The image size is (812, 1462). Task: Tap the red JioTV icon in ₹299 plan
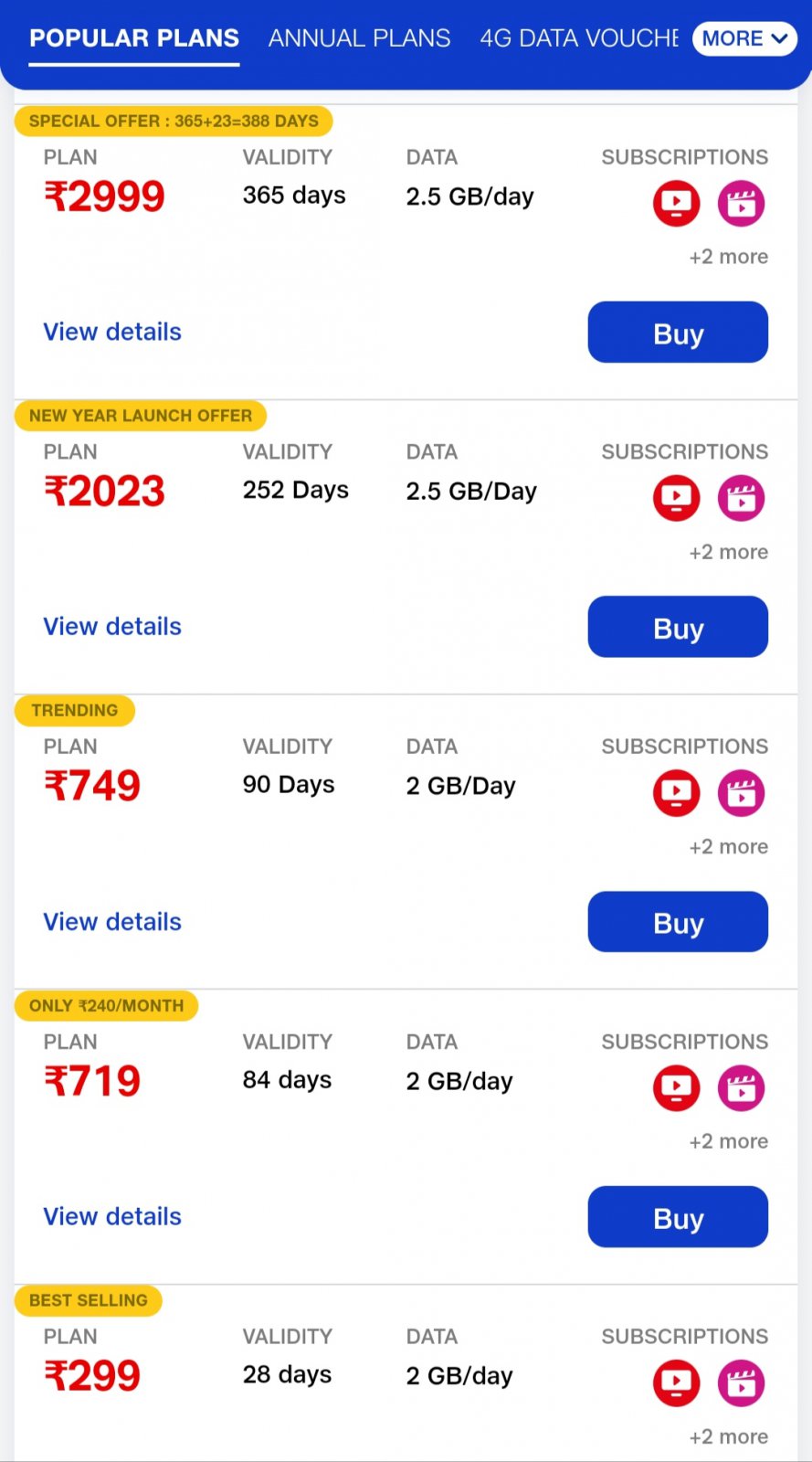click(x=676, y=1383)
